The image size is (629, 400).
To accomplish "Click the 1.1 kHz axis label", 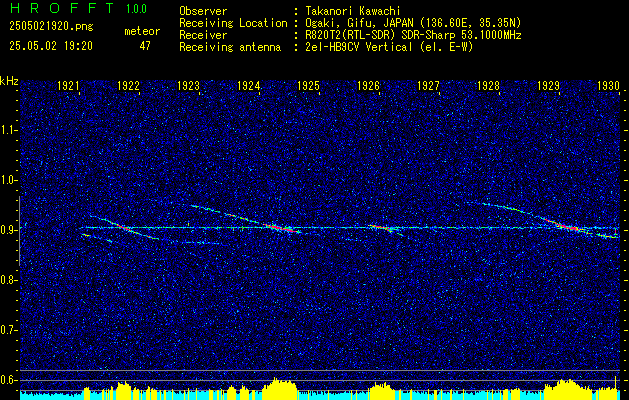I will tap(8, 130).
